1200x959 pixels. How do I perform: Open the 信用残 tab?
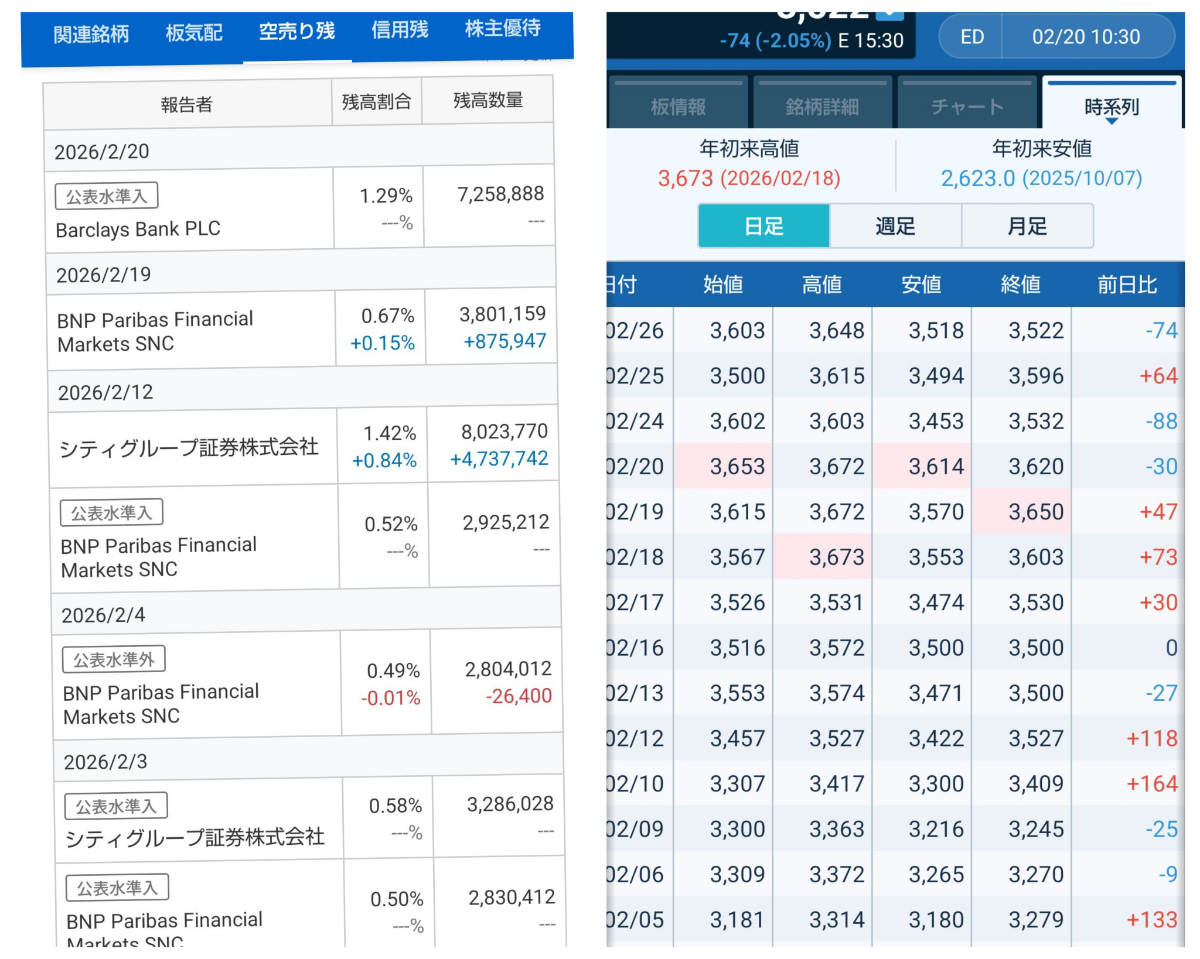[x=399, y=30]
